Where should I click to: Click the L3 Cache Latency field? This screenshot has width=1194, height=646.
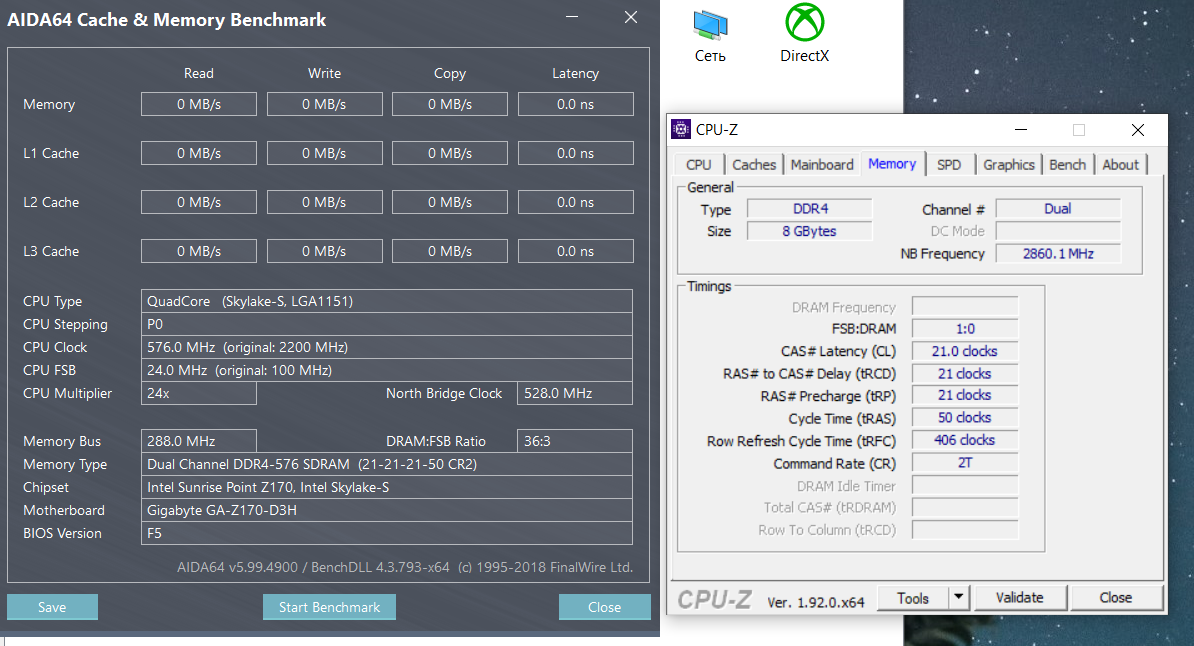[x=576, y=251]
